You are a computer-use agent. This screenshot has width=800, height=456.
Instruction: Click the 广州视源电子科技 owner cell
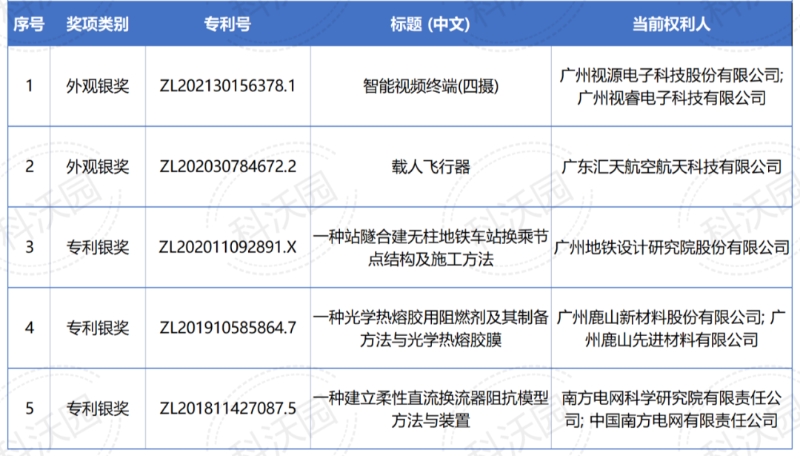672,86
